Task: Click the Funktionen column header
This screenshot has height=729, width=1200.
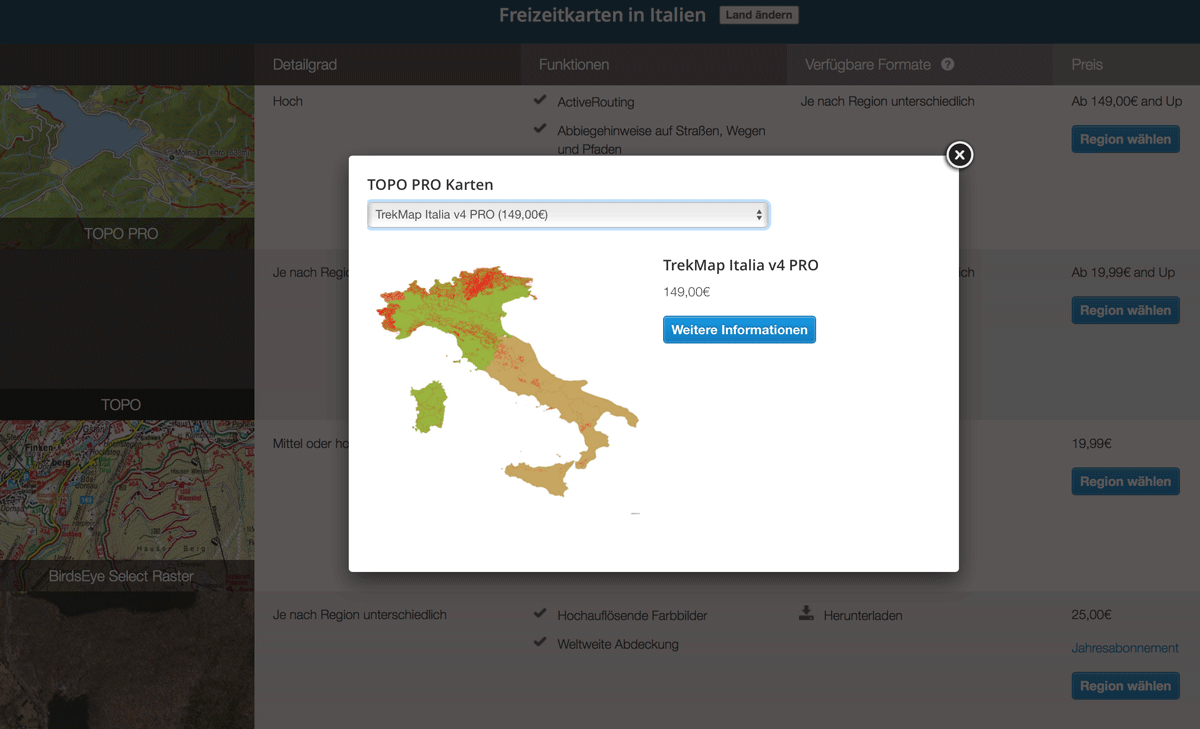Action: click(574, 65)
